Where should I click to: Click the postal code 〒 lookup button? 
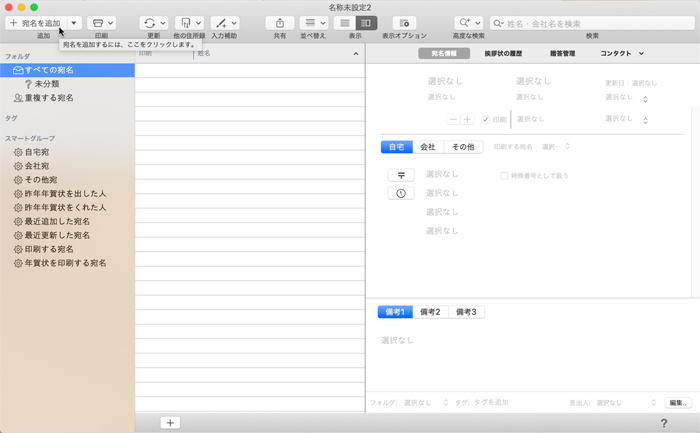tap(400, 175)
